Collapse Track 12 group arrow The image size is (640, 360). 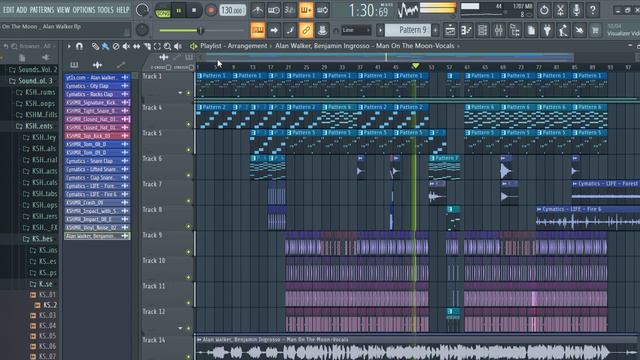coord(180,328)
